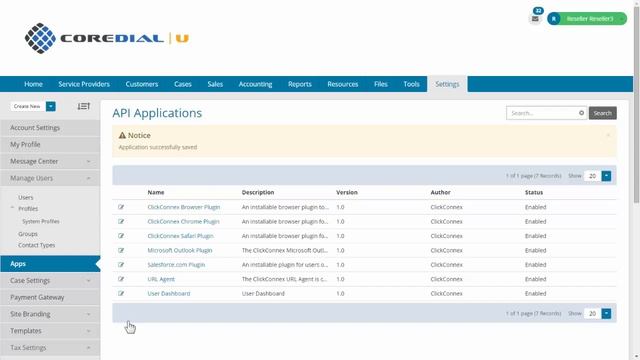
Task: Open the bottom Show 20 records dropdown
Action: pos(606,313)
